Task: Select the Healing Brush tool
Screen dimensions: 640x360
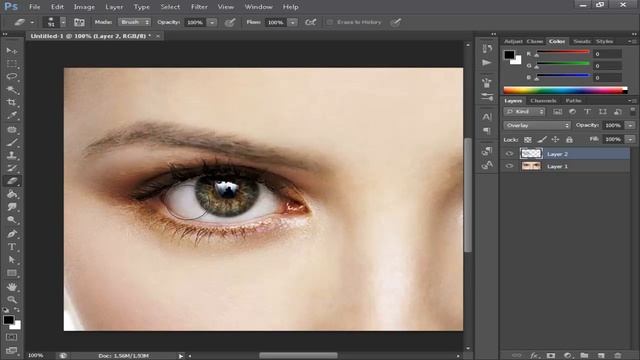Action: coord(12,129)
